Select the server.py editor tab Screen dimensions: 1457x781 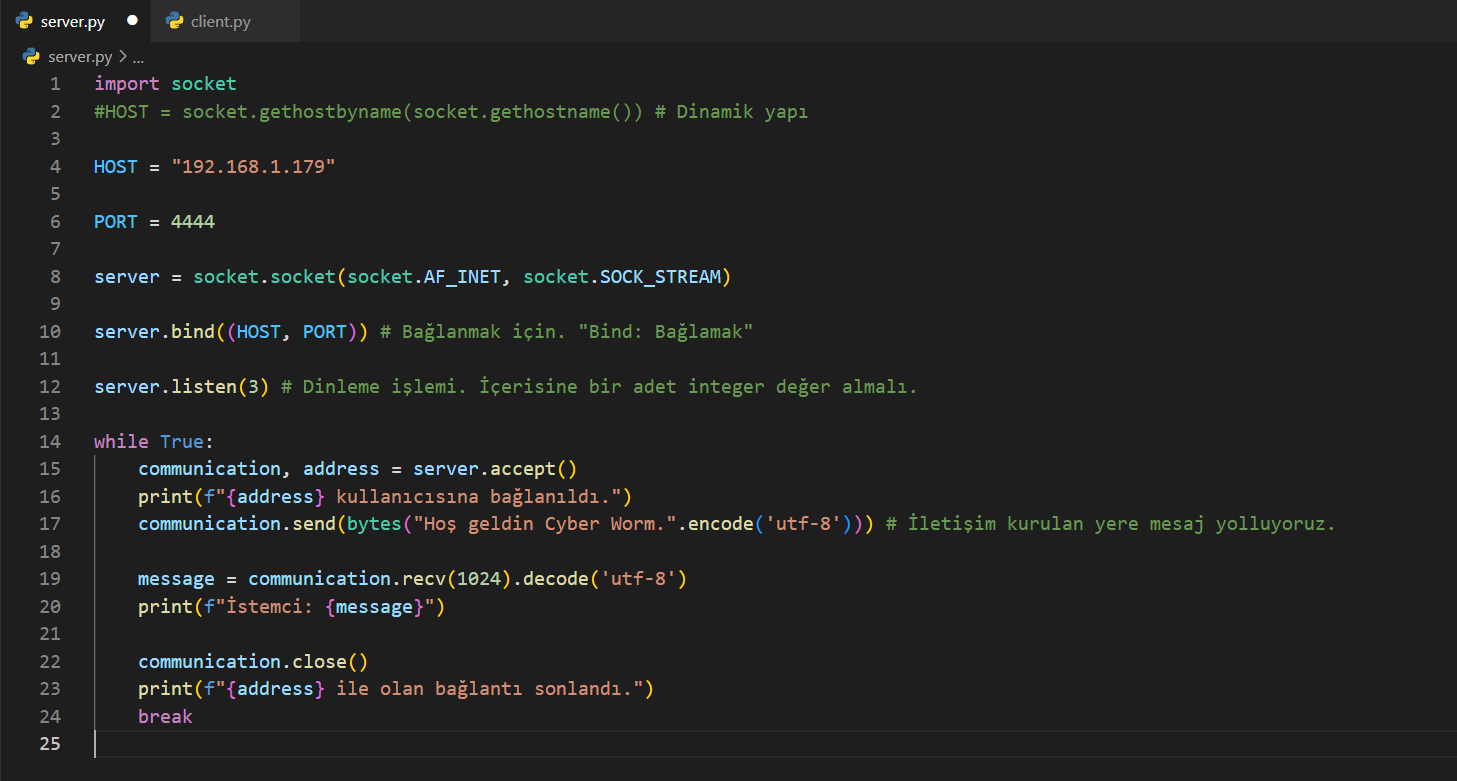72,21
